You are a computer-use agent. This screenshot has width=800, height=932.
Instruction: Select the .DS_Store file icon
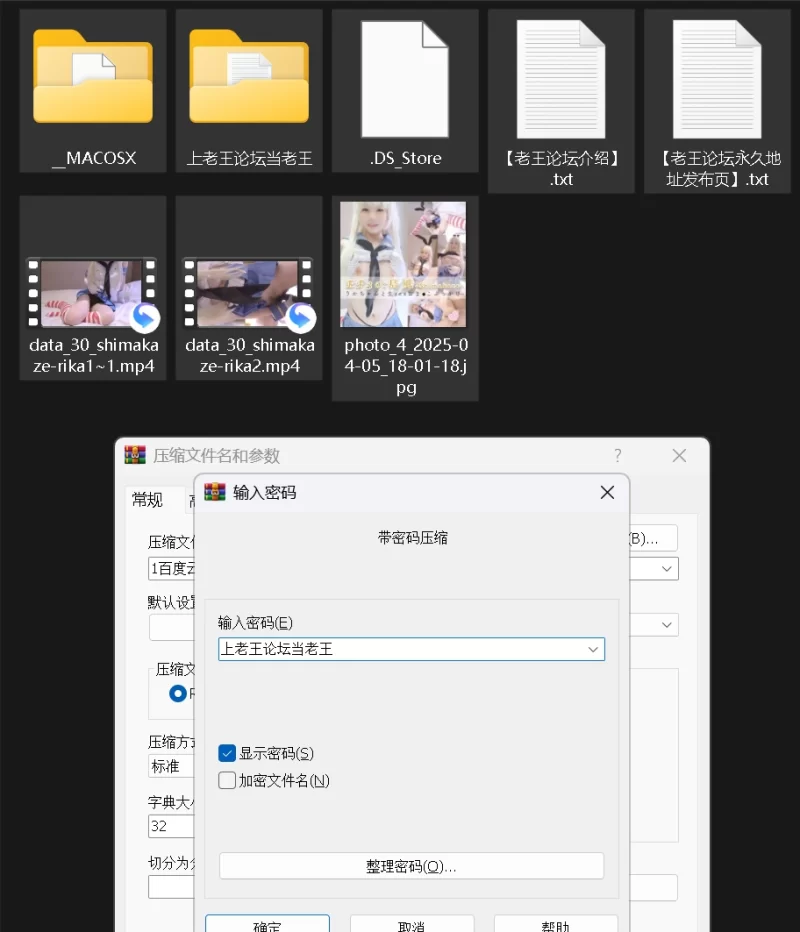click(x=405, y=79)
